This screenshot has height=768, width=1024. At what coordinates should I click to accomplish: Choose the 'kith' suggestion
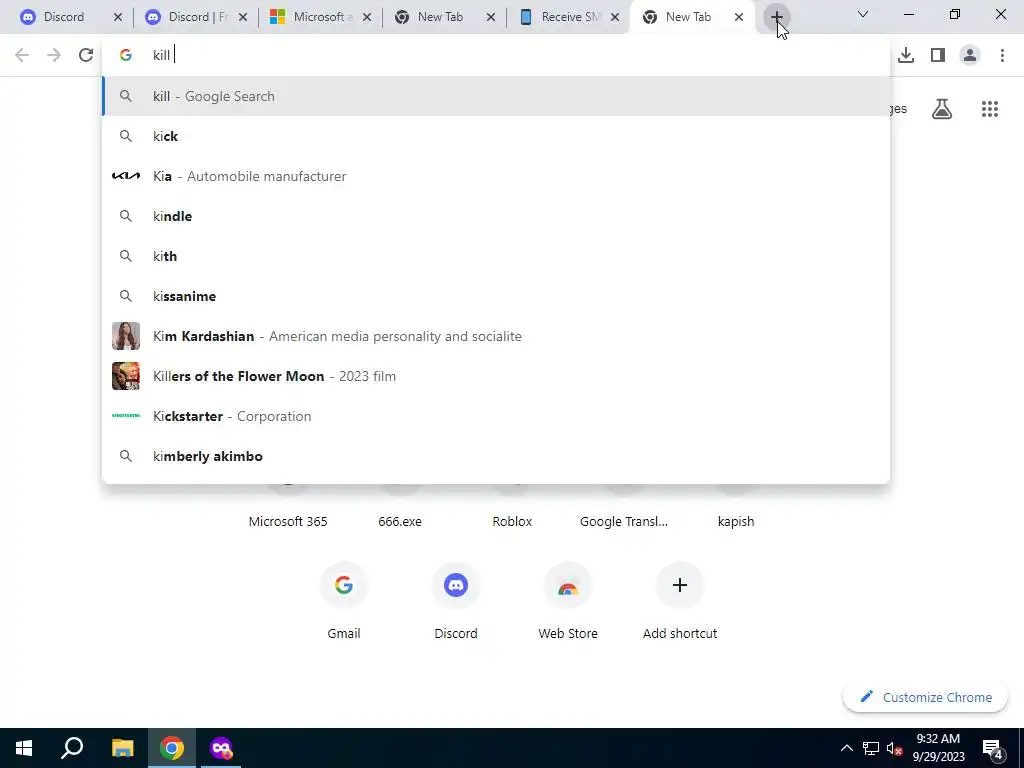pyautogui.click(x=496, y=256)
